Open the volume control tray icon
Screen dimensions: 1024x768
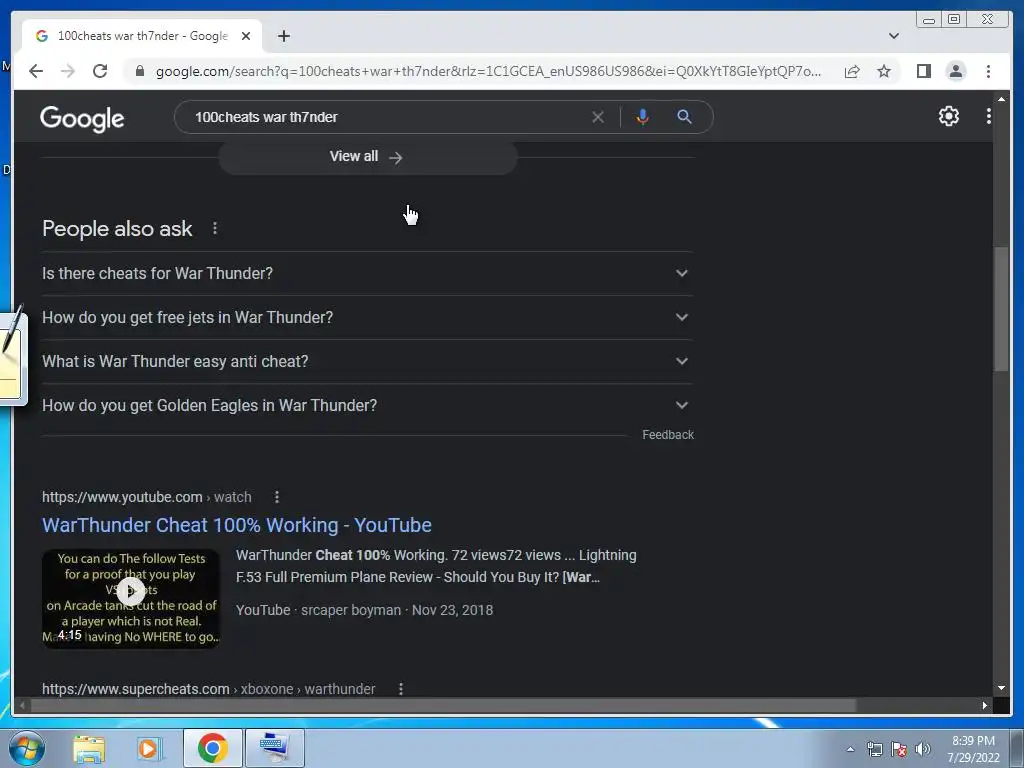(923, 749)
